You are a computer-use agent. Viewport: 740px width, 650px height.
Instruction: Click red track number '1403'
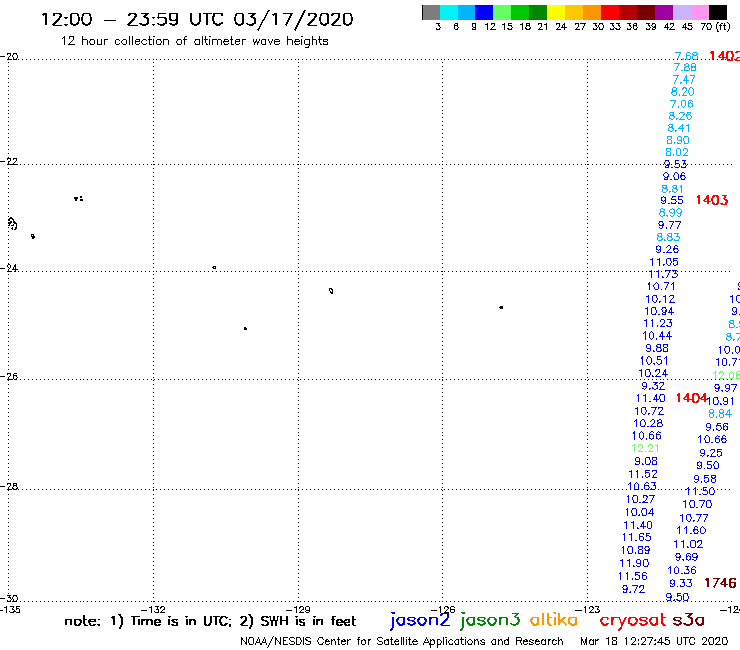712,200
